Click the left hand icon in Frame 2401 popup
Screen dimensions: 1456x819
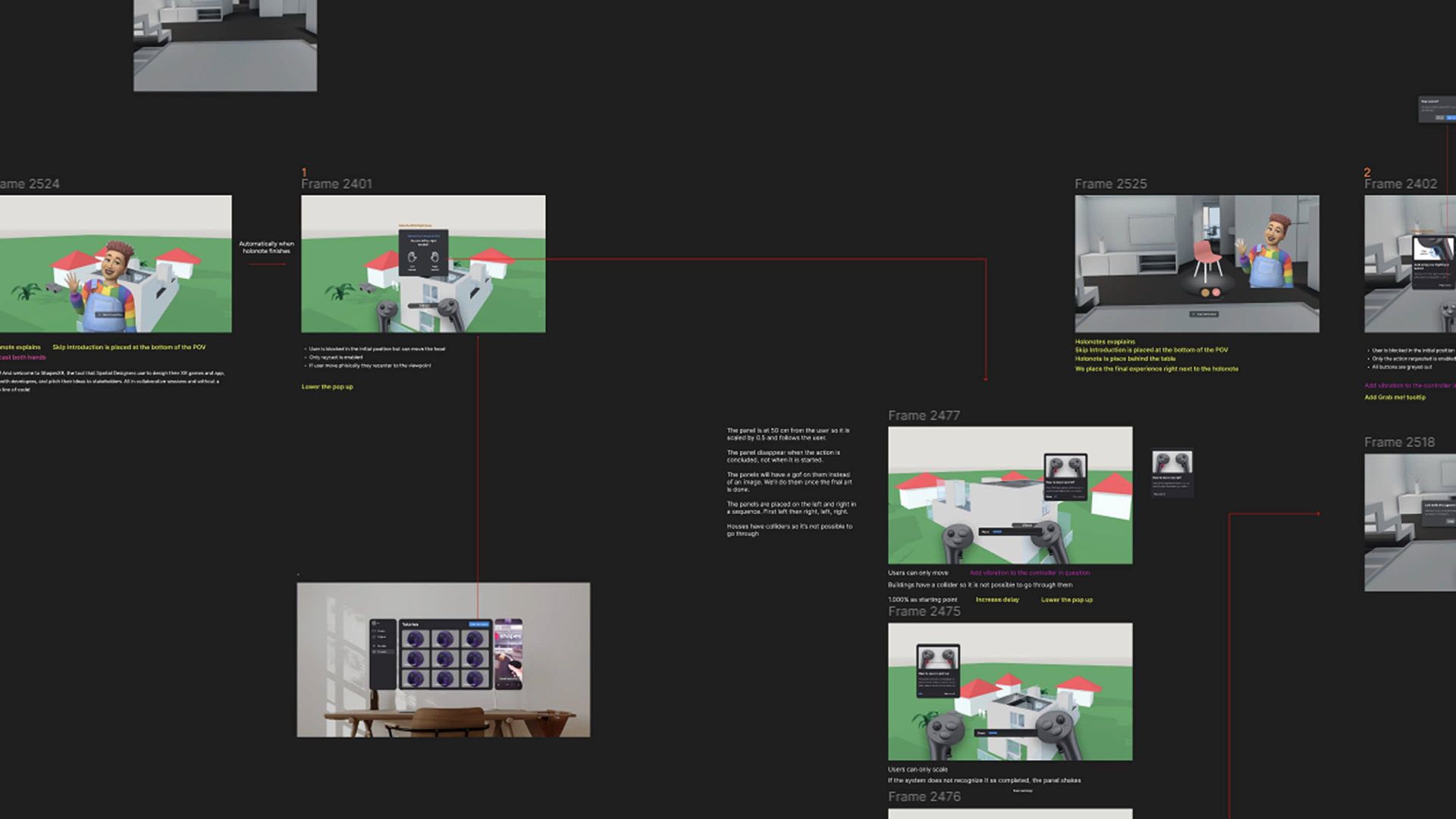[412, 257]
